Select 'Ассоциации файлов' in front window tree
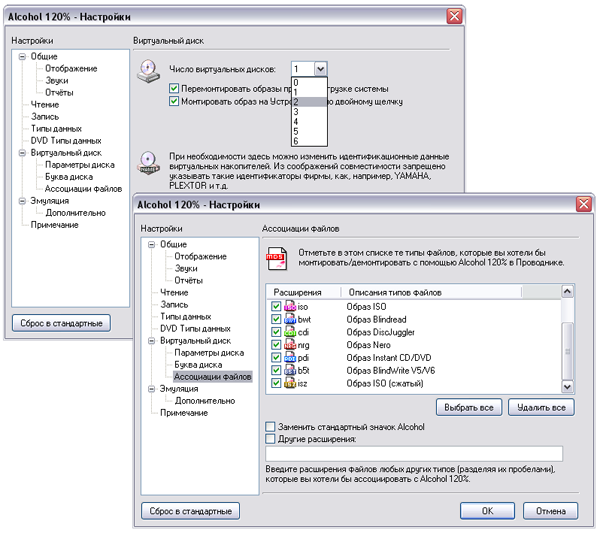The image size is (600, 533). (213, 377)
